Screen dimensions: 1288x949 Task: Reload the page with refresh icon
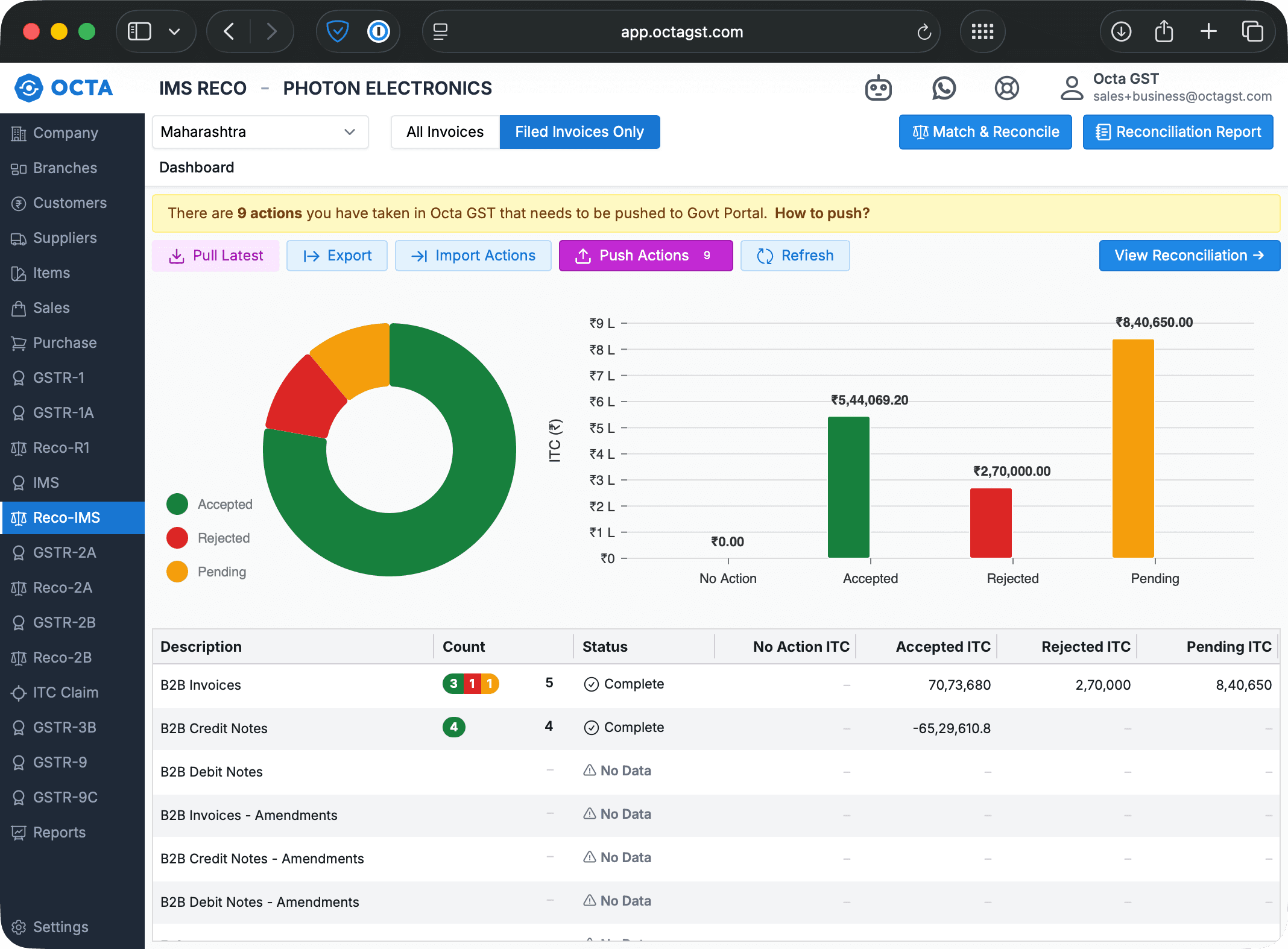coord(924,32)
